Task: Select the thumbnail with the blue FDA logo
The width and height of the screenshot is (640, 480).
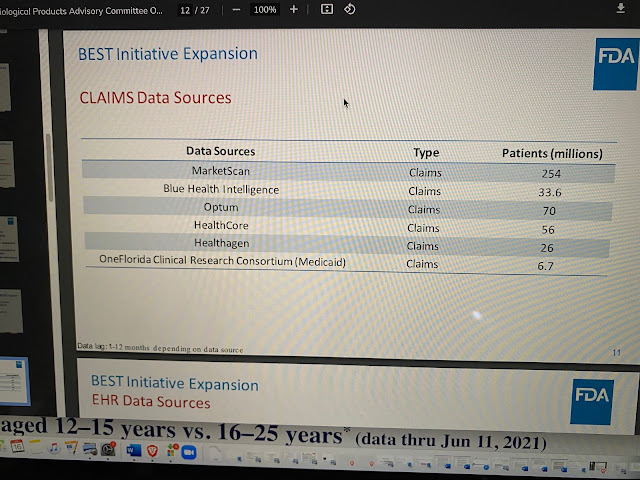Action: [x=9, y=239]
